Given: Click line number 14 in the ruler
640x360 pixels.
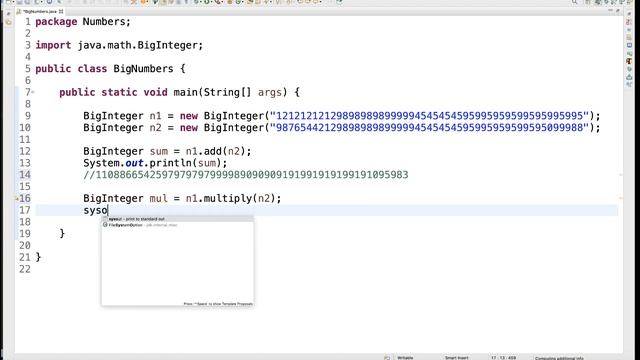Looking at the screenshot, I should point(25,175).
